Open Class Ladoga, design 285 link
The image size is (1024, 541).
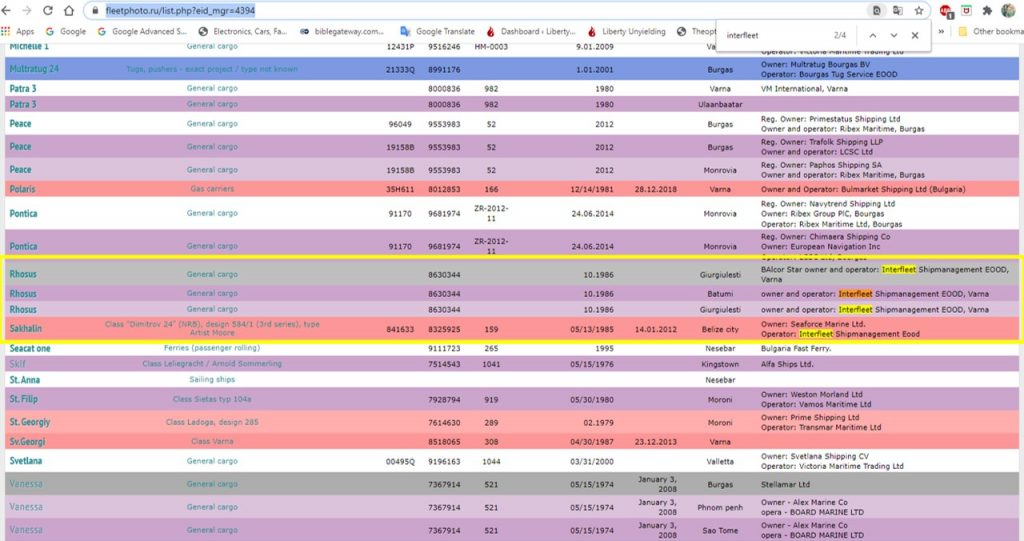pos(212,422)
